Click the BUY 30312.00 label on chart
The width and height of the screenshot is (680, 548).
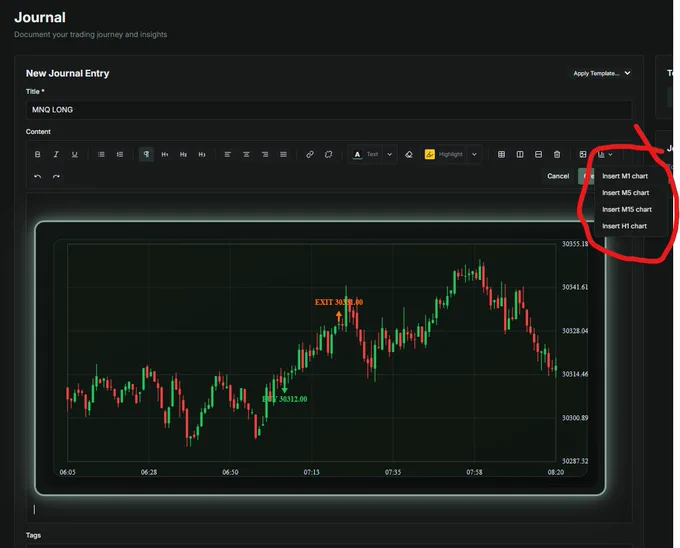[285, 399]
